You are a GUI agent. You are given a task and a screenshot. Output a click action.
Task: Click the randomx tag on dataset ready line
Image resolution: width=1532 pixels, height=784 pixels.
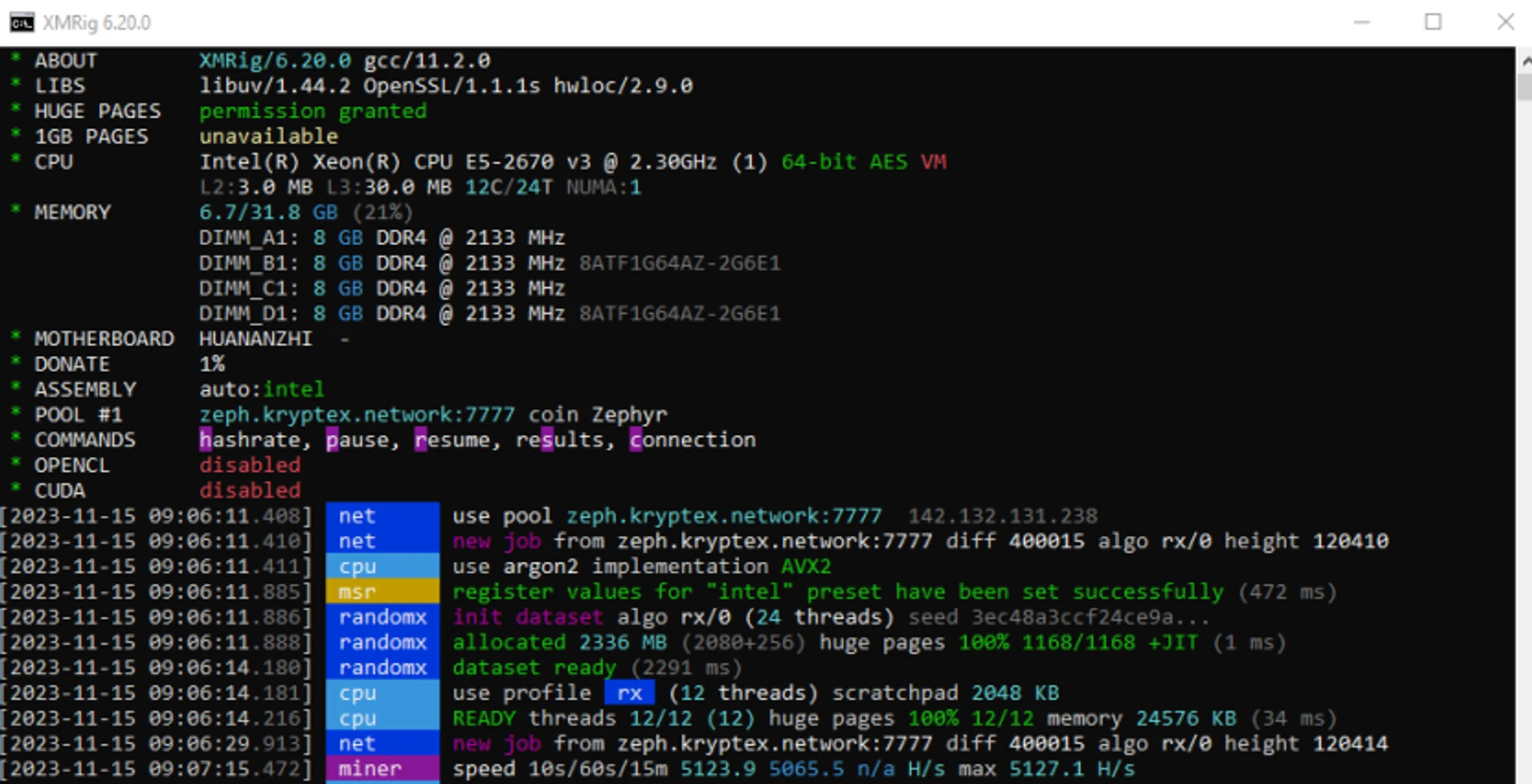coord(382,668)
